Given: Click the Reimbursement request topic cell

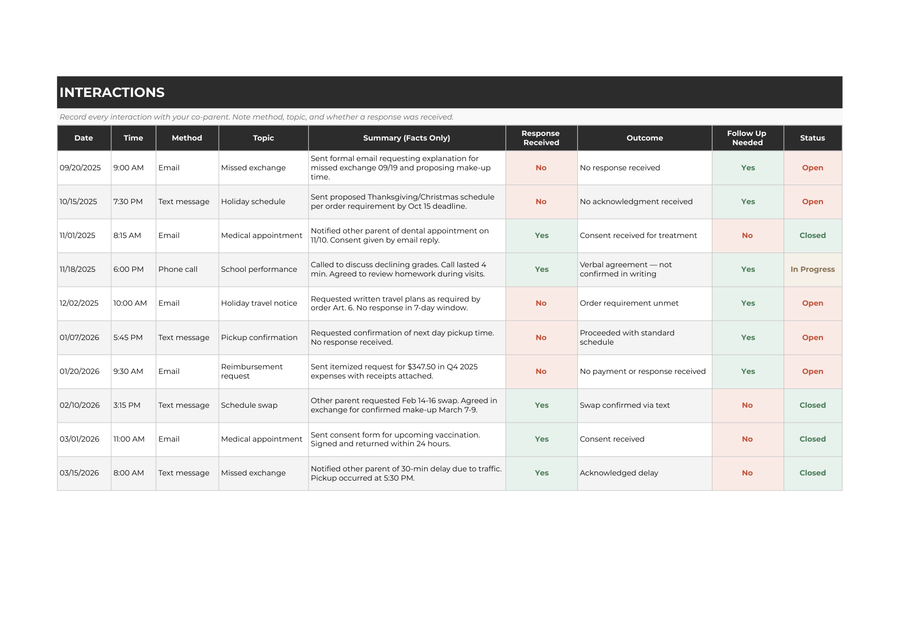Looking at the screenshot, I should 263,371.
